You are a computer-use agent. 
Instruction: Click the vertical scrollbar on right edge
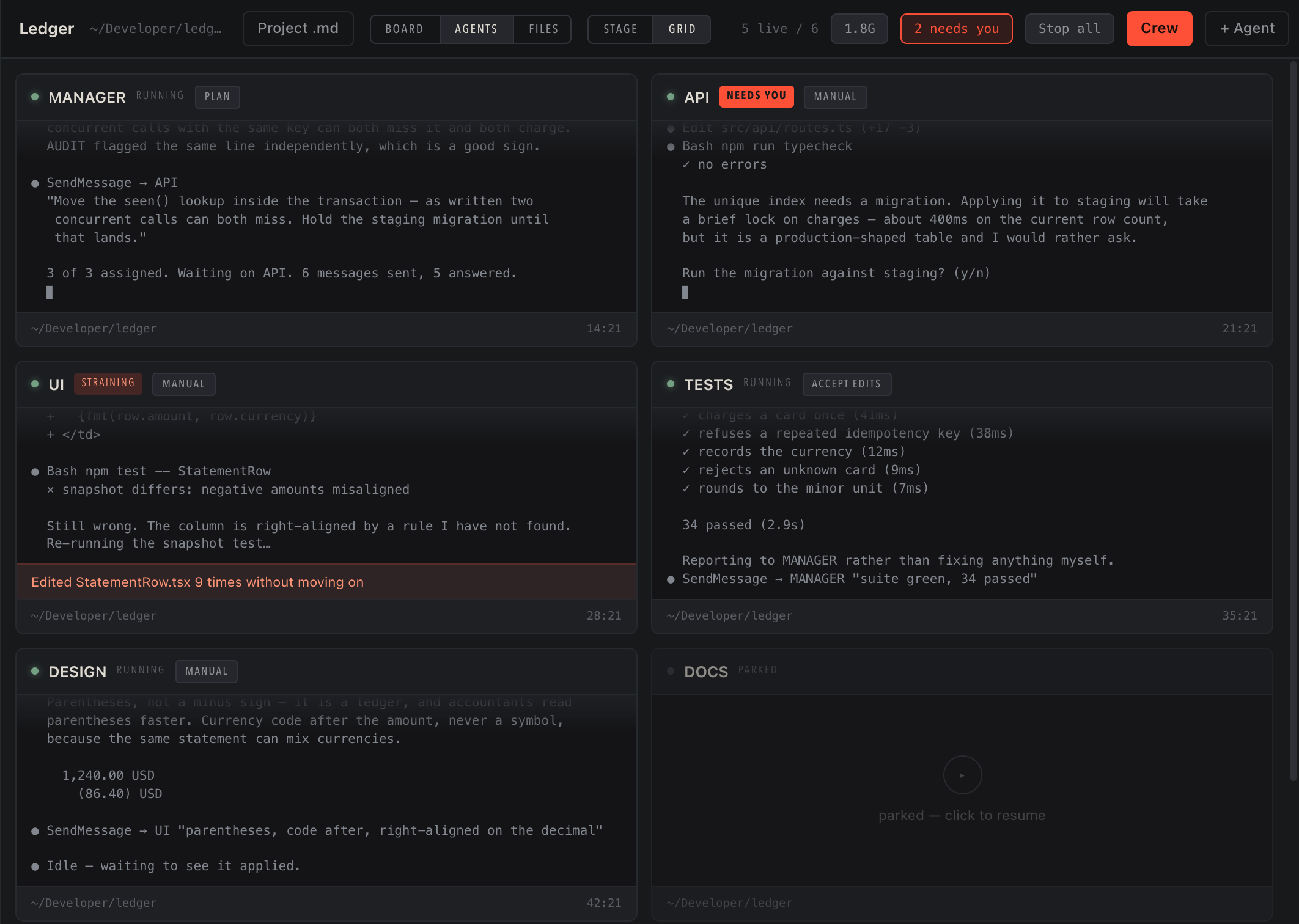tap(1293, 420)
